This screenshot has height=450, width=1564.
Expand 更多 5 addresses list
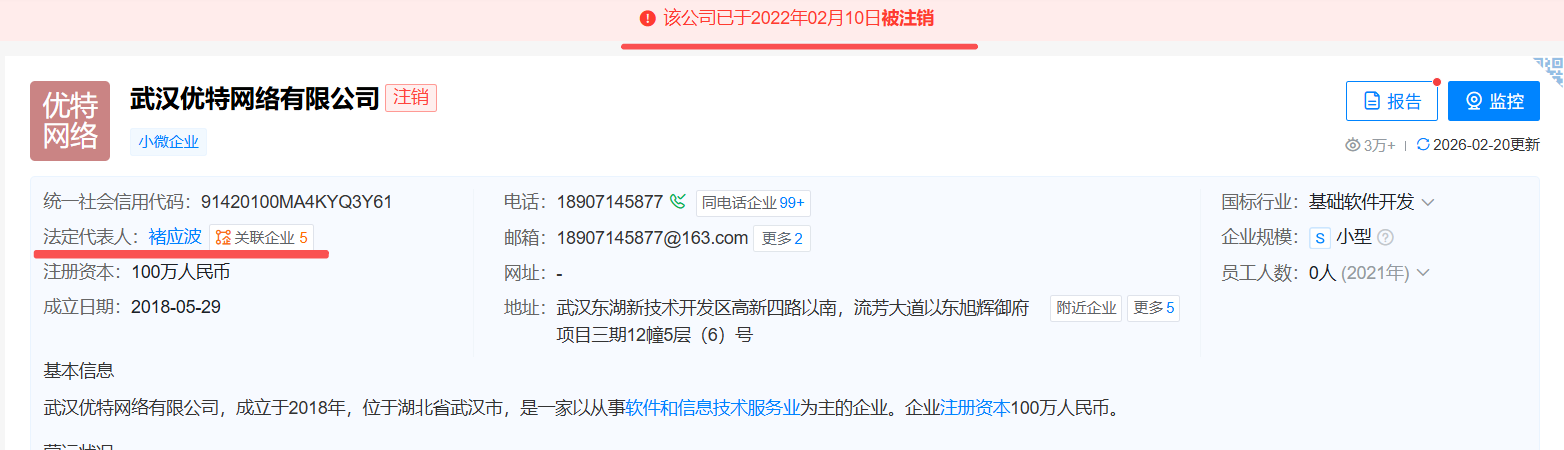1153,308
